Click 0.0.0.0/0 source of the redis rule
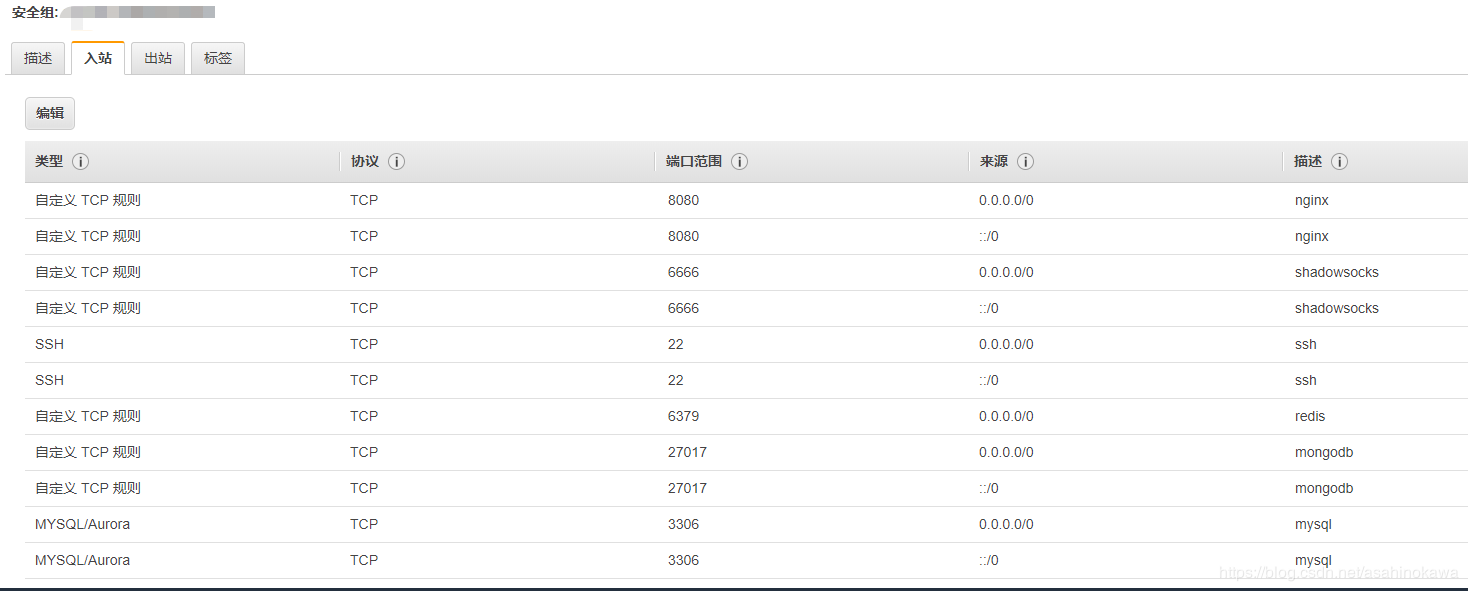This screenshot has height=591, width=1468. (x=1006, y=416)
